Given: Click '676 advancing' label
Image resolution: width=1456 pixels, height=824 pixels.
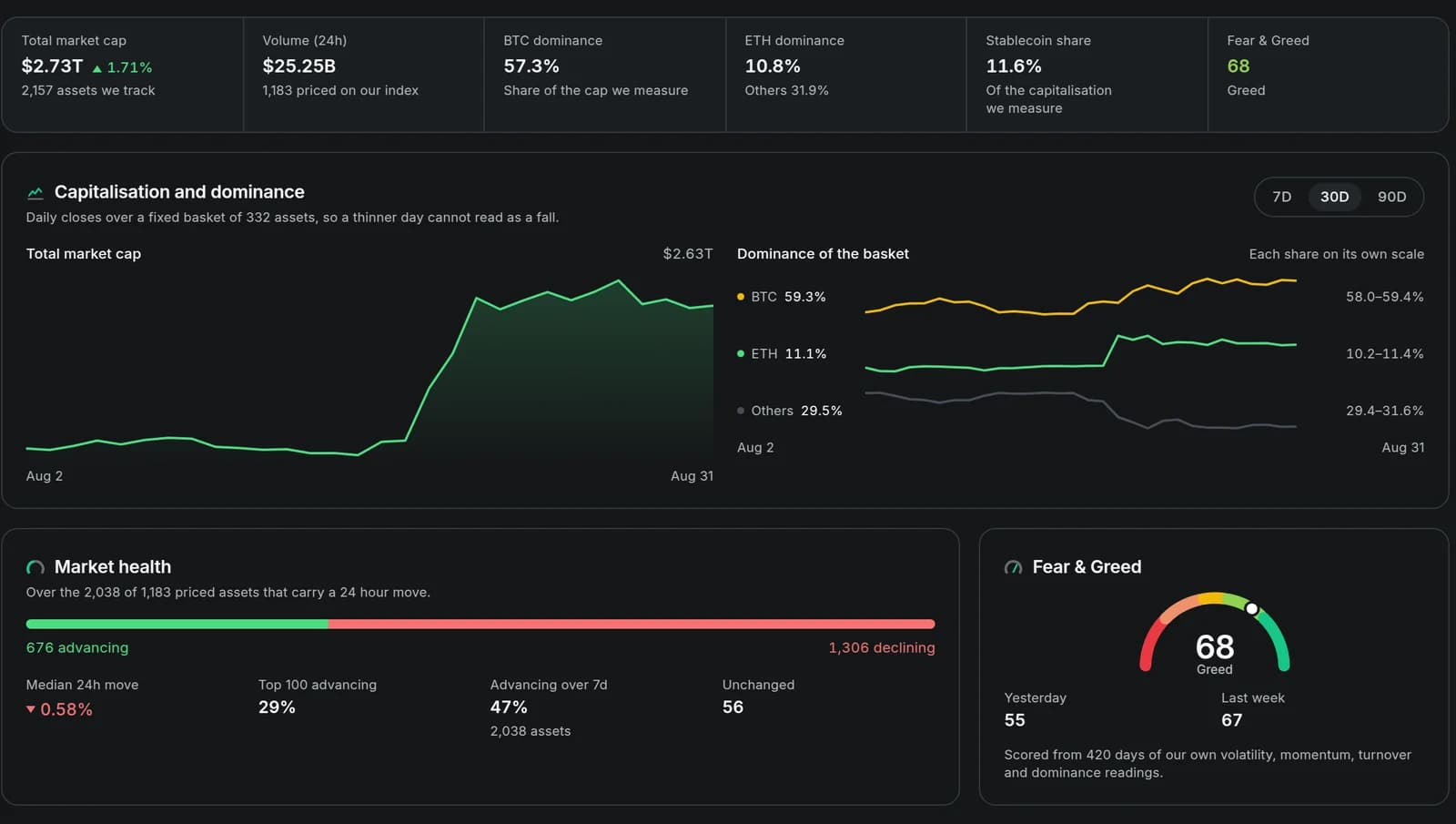Looking at the screenshot, I should point(77,647).
